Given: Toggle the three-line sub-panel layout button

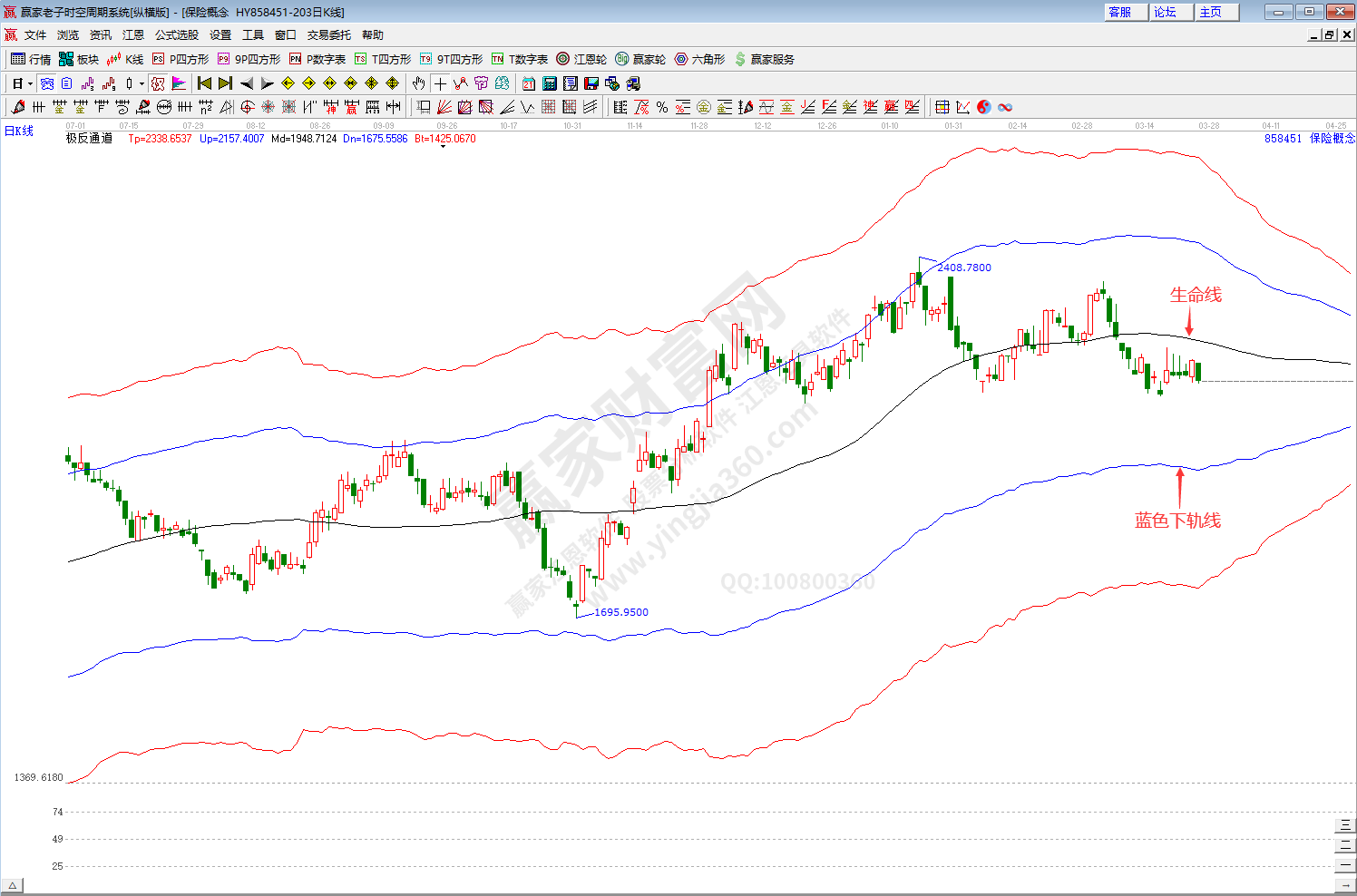Looking at the screenshot, I should (1344, 825).
